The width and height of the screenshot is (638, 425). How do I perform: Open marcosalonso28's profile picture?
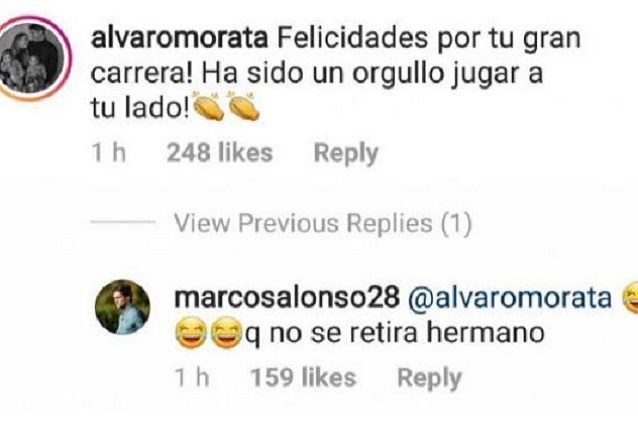point(122,307)
